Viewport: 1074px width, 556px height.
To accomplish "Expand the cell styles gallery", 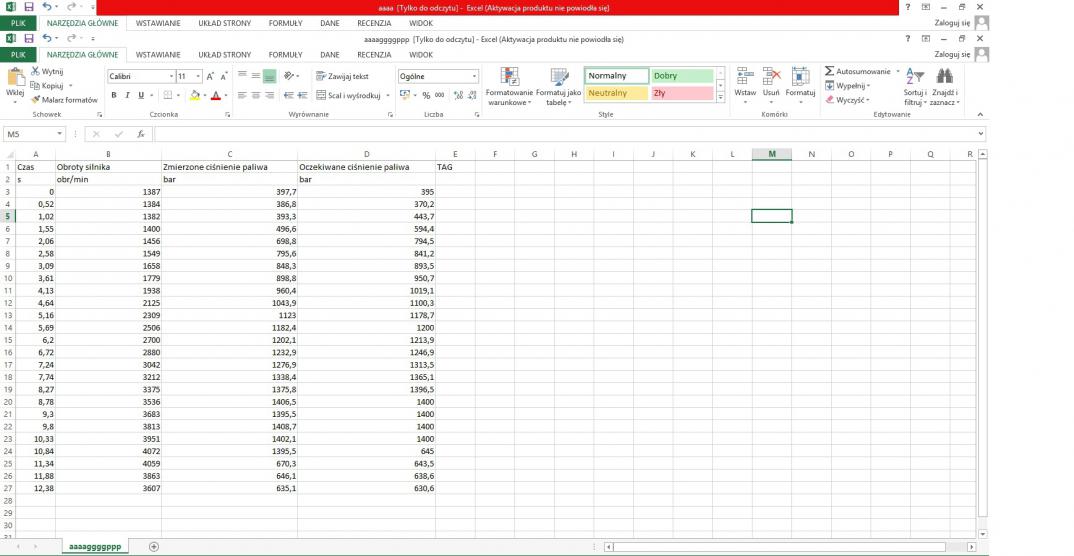I will 720,98.
